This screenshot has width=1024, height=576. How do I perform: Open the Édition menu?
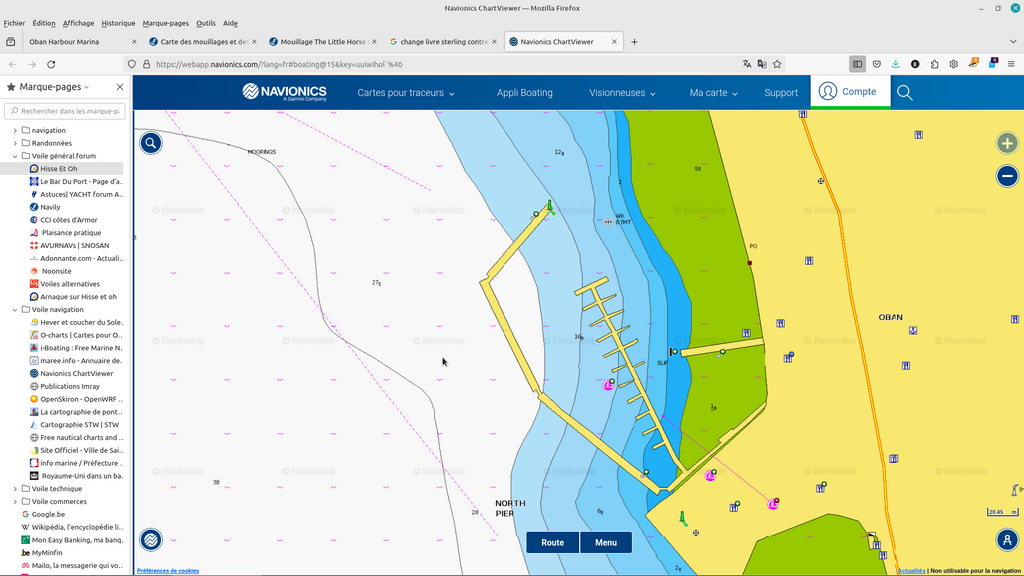tap(44, 23)
